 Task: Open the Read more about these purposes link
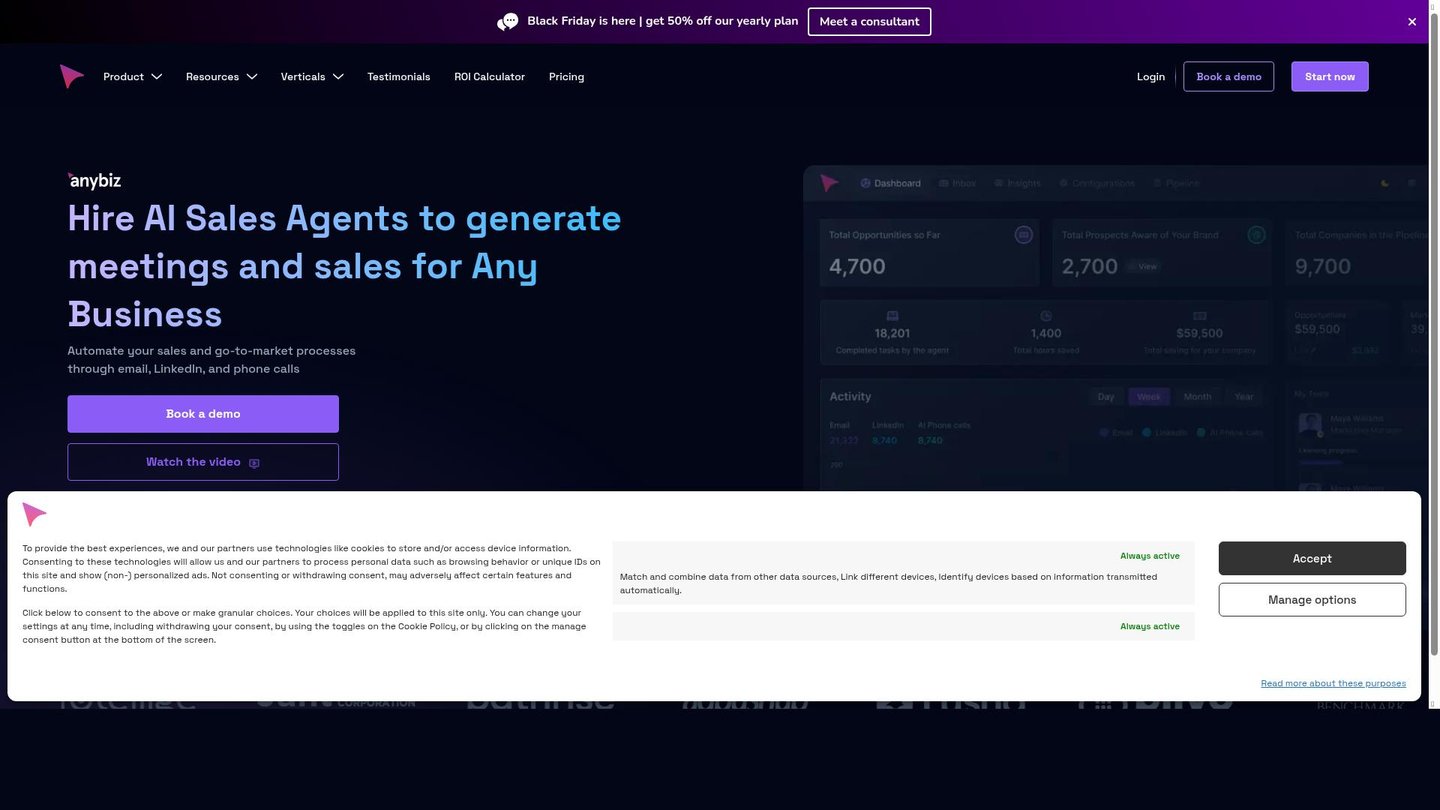point(1333,683)
